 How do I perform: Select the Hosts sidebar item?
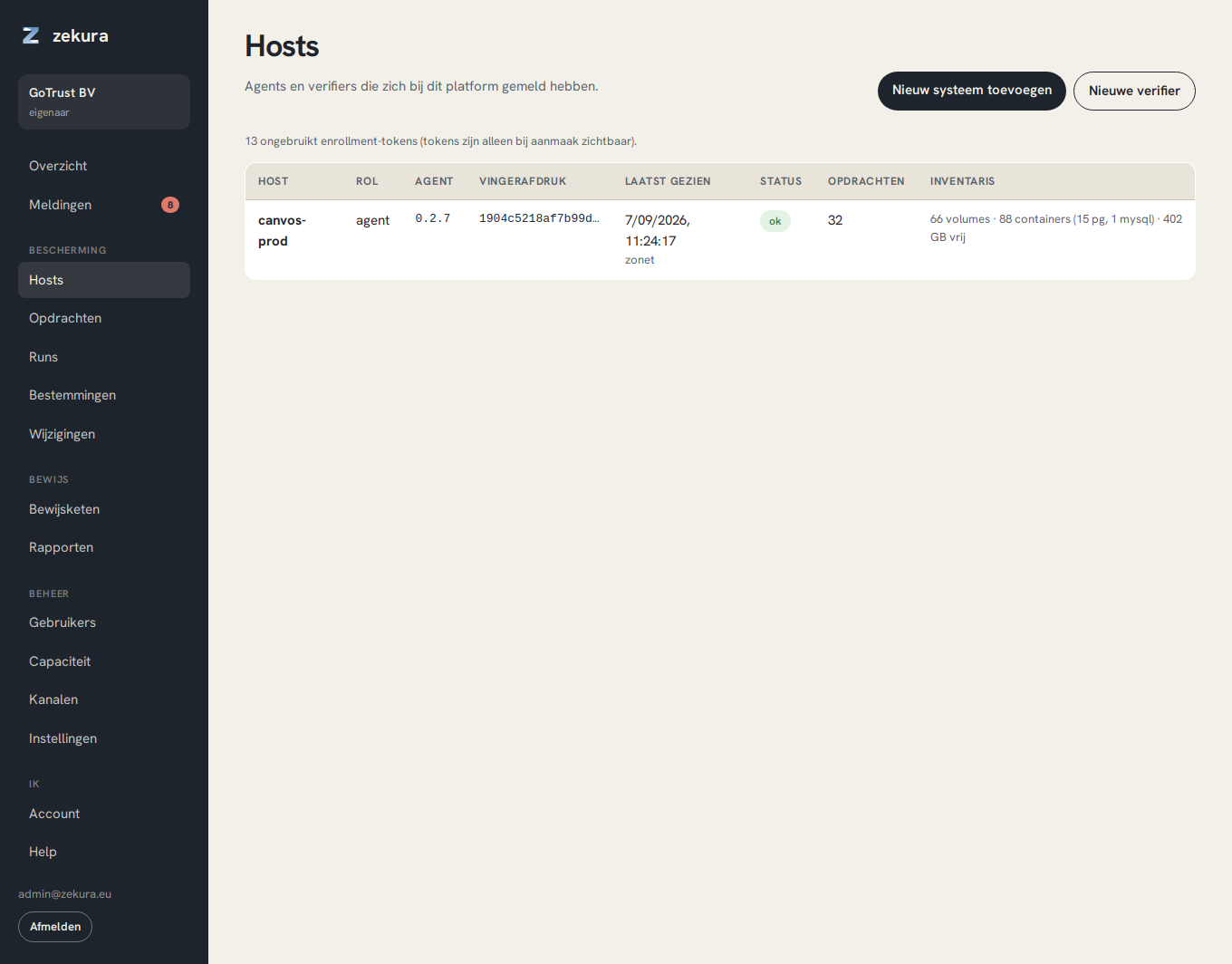(x=104, y=280)
